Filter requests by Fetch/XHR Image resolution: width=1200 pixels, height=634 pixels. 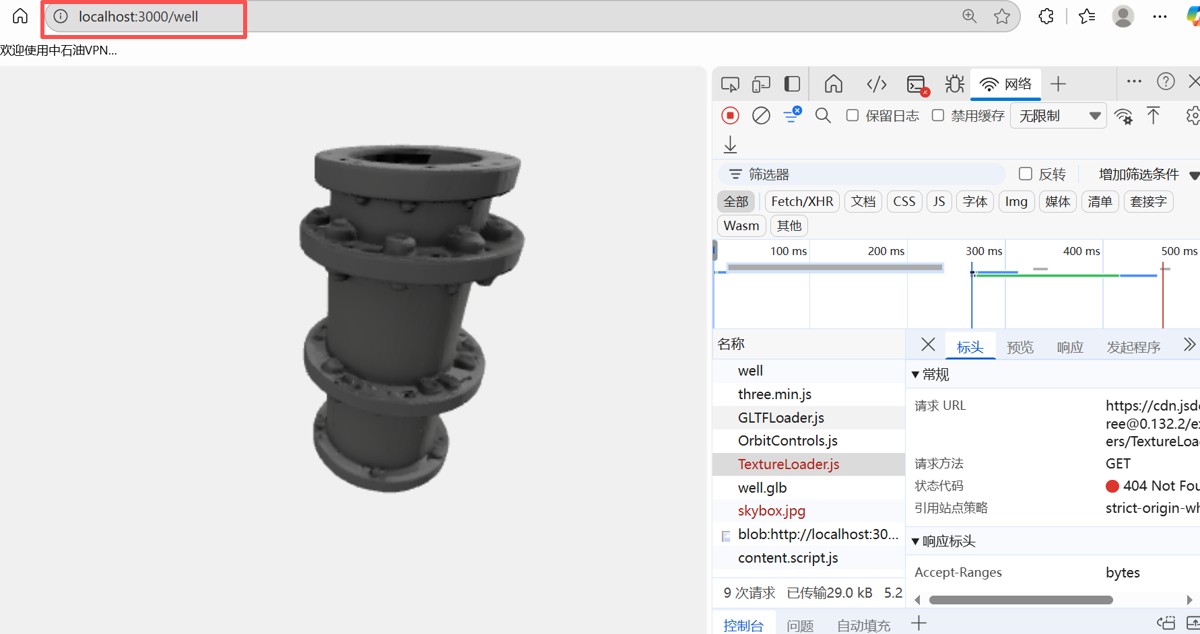point(802,201)
